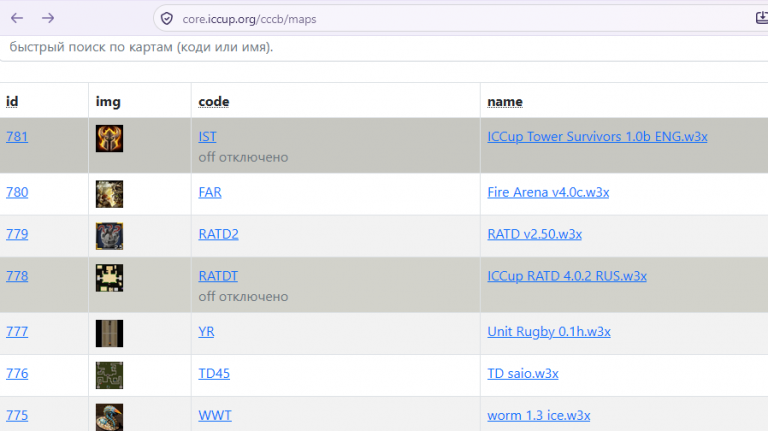
Task: Open map id 781
Action: click(17, 137)
